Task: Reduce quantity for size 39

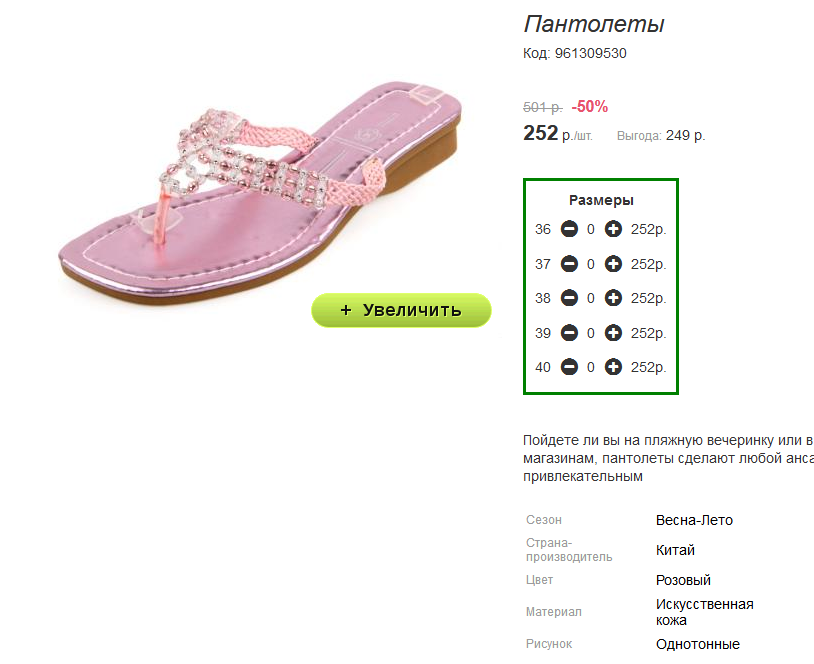Action: coord(569,333)
